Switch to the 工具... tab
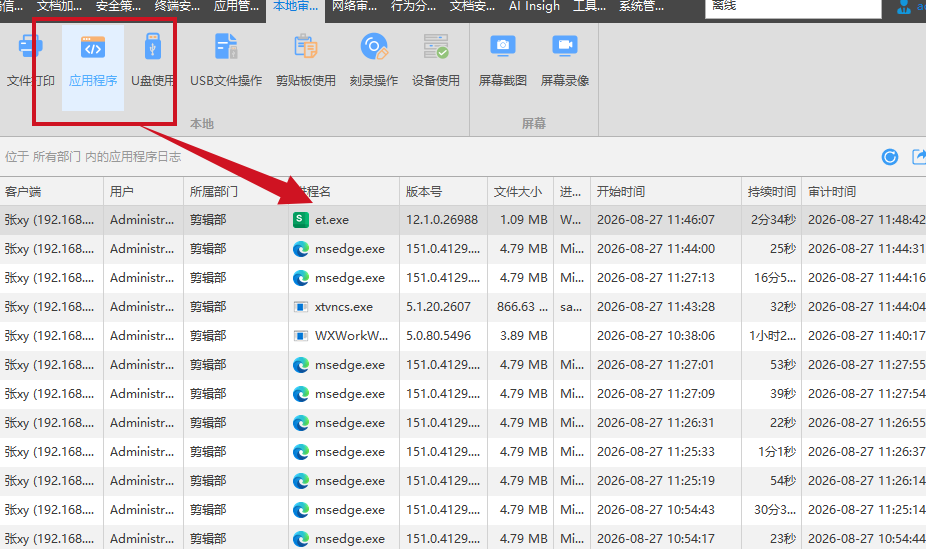This screenshot has width=926, height=549. [x=589, y=6]
